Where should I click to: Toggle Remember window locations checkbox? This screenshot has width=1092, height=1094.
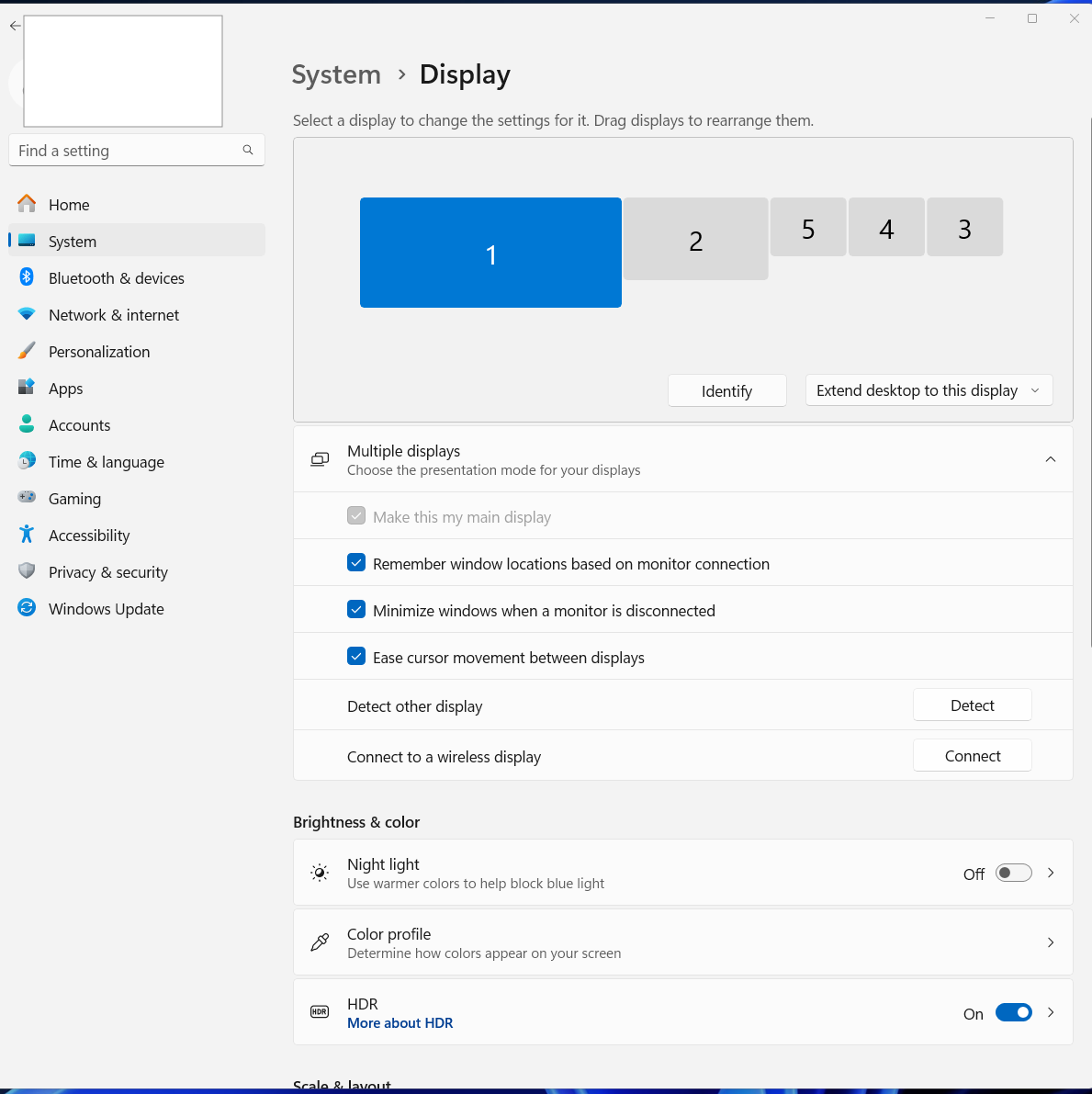(355, 563)
